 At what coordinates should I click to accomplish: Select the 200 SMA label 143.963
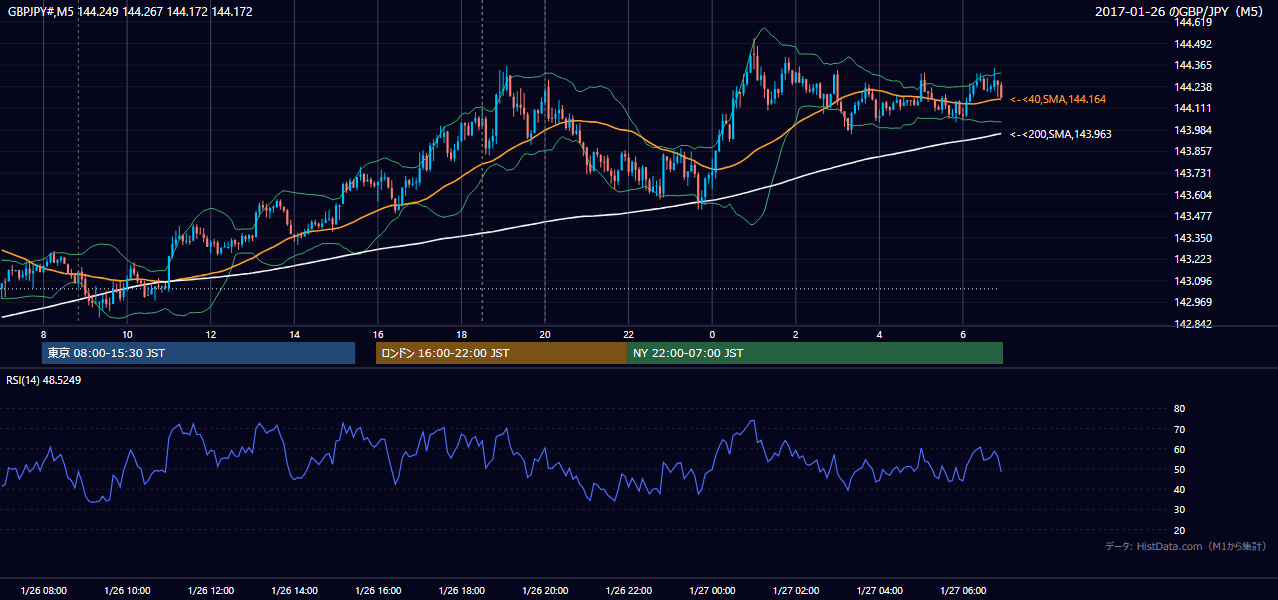1061,134
